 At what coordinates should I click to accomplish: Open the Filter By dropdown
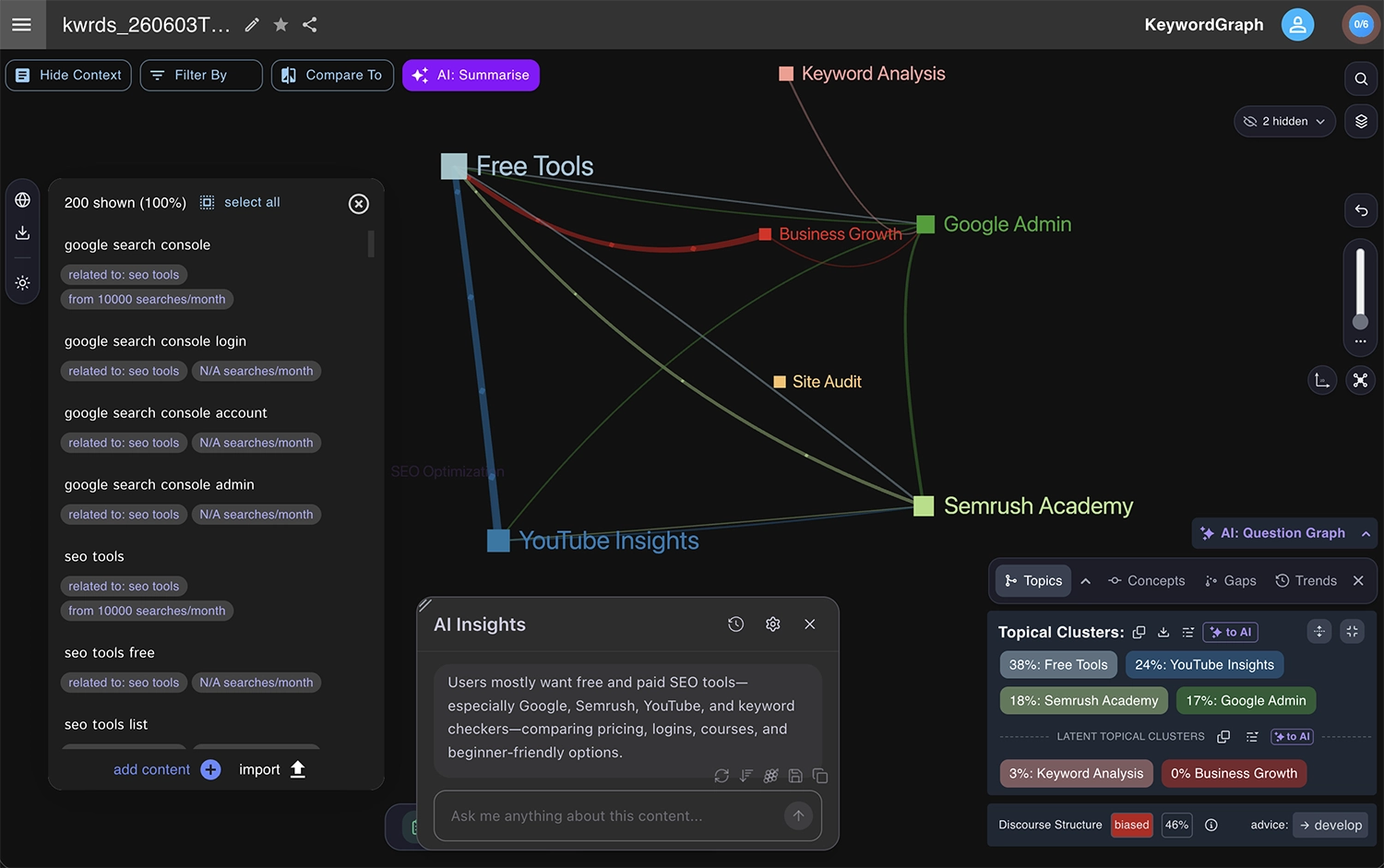point(201,76)
